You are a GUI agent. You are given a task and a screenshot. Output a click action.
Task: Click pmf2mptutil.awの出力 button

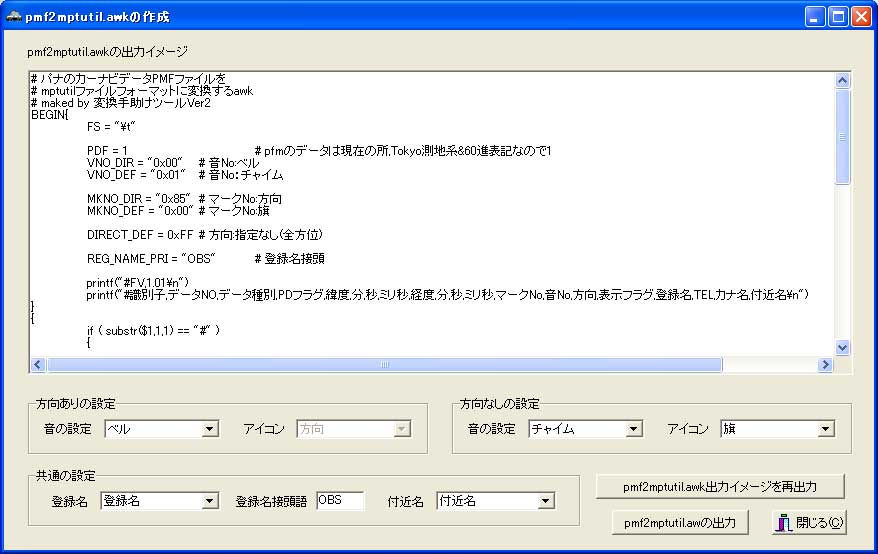[680, 523]
